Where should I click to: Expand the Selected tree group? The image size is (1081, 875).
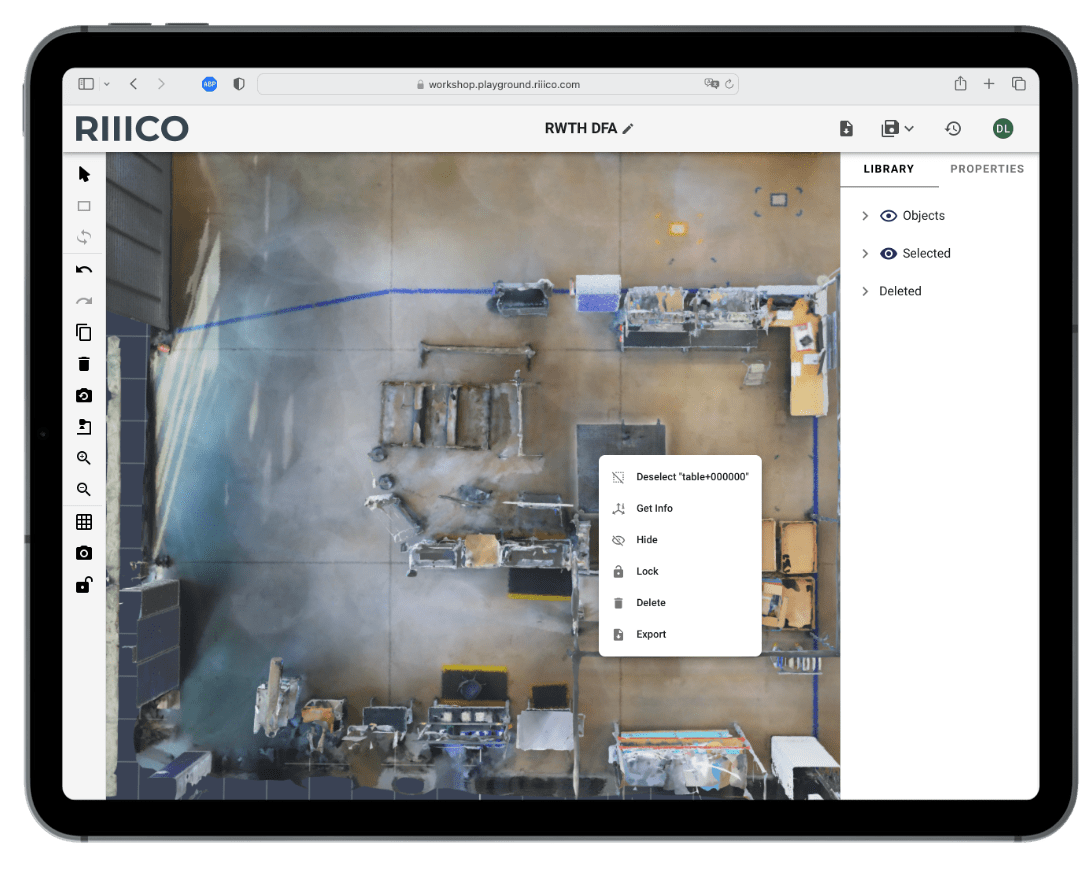pos(865,254)
